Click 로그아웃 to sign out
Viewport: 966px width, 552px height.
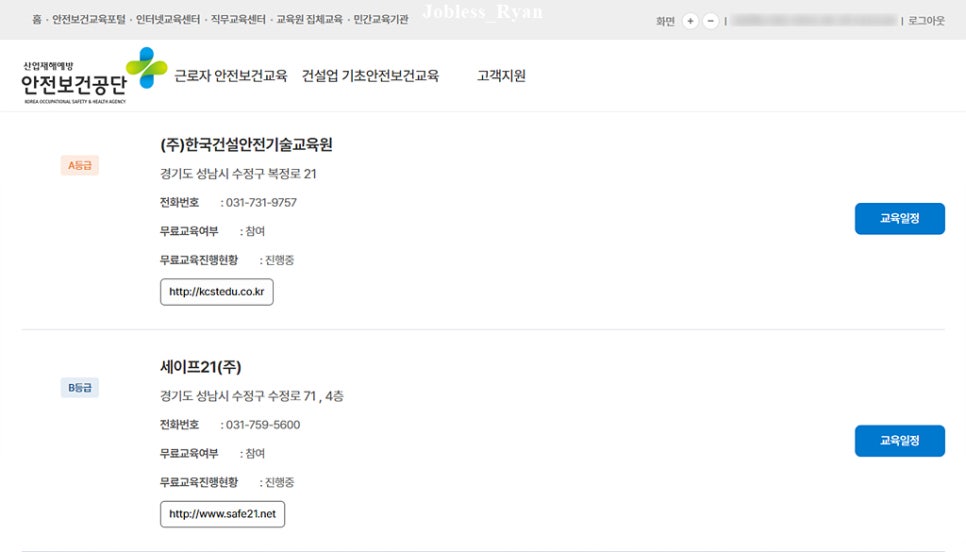(x=926, y=21)
